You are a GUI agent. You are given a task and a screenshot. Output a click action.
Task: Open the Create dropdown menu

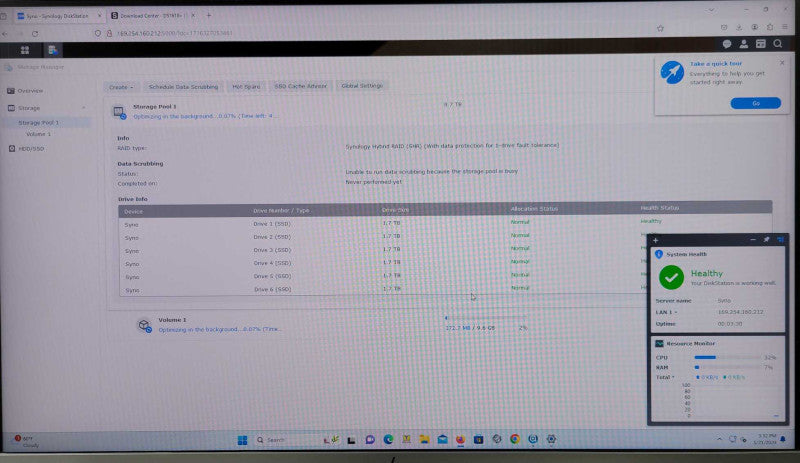pos(121,87)
